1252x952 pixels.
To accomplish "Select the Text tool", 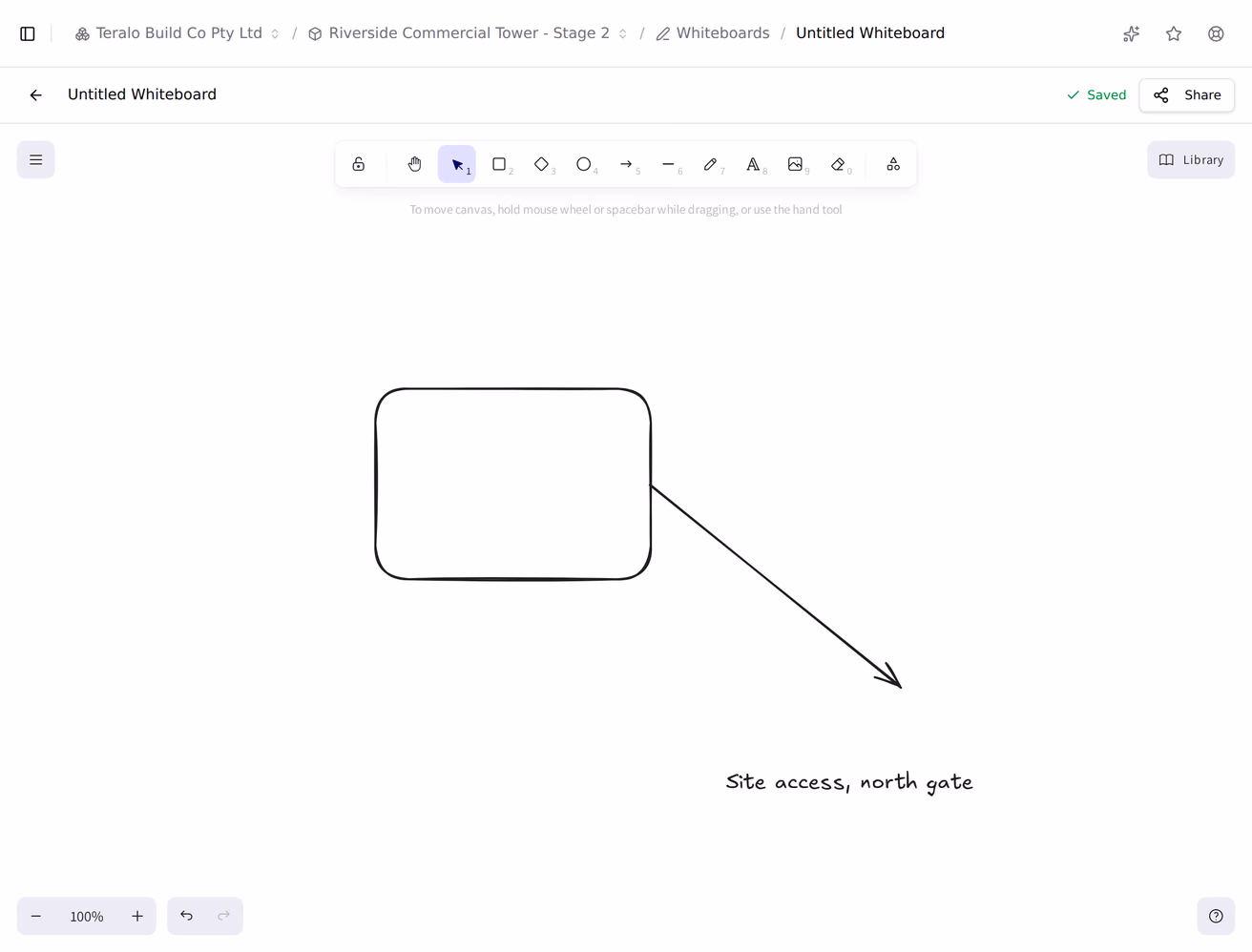I will (753, 164).
